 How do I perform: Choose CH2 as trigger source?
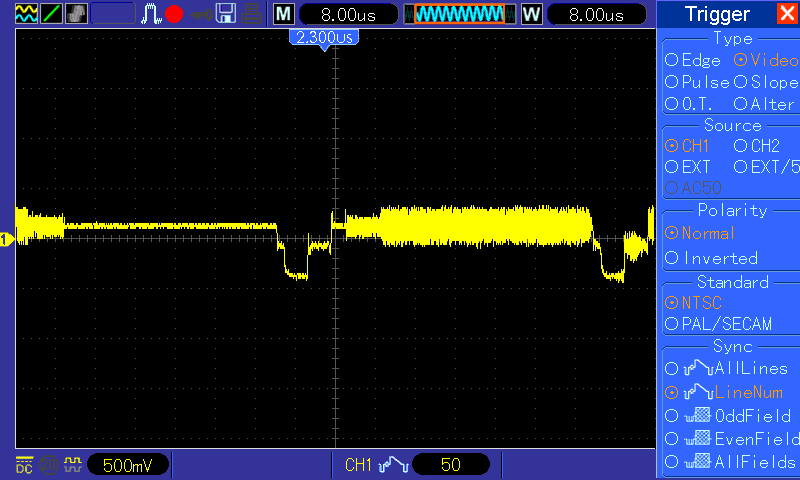pos(757,146)
